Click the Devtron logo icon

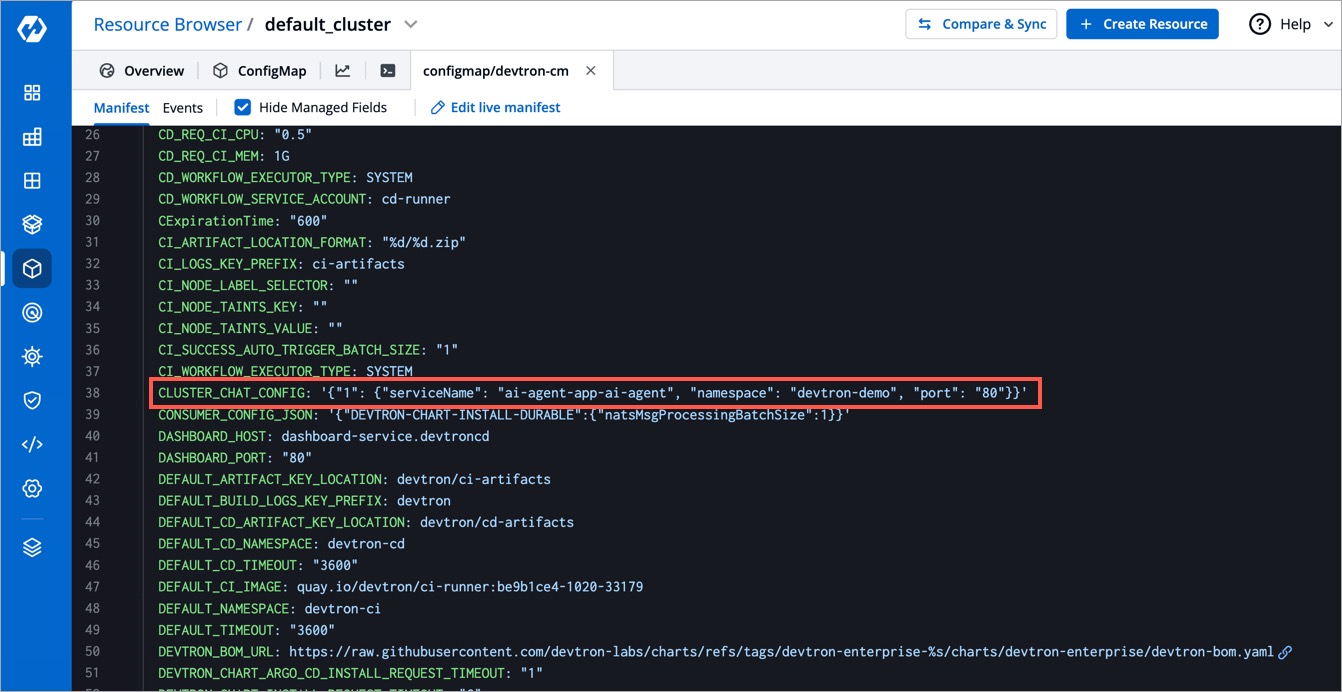[x=32, y=30]
